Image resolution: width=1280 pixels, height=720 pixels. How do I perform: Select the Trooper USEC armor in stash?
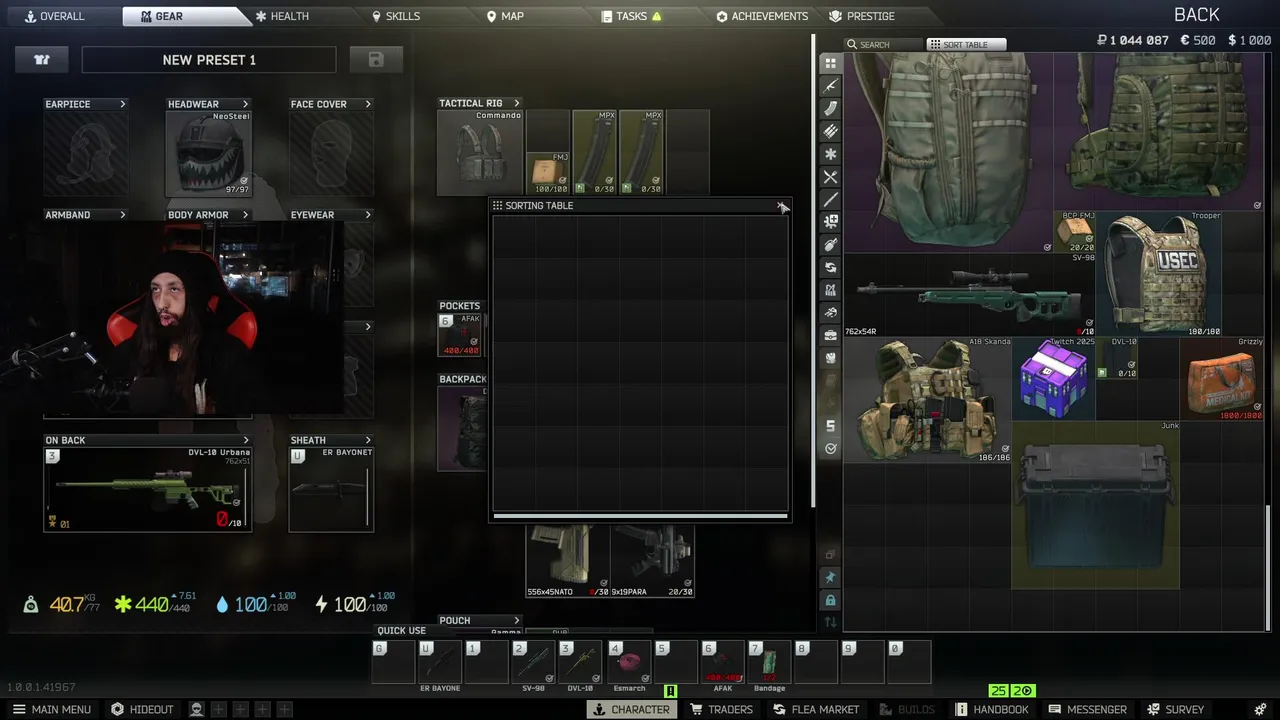pos(1159,273)
